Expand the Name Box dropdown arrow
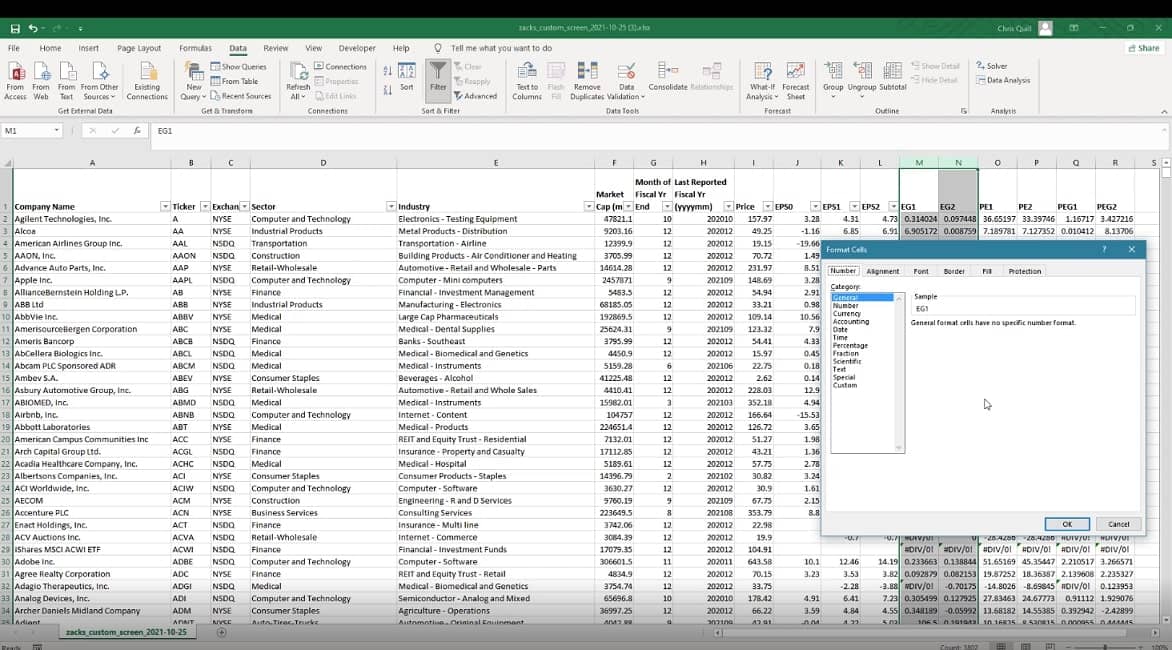 coord(56,131)
